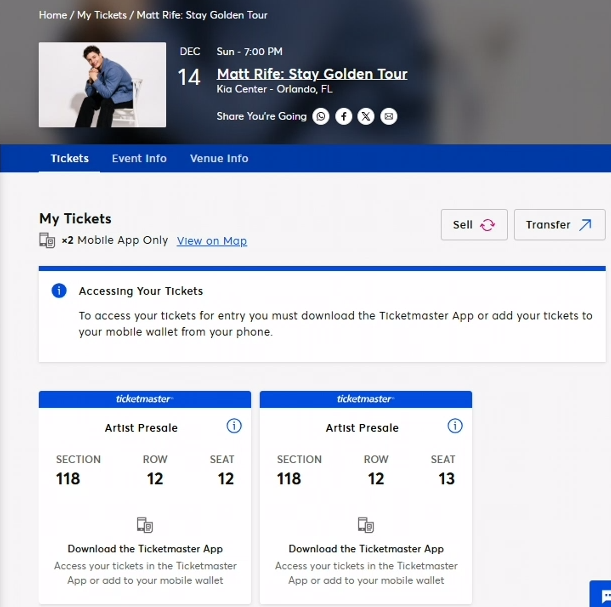
Task: Click blue info icon beside Accessing Your Tickets
Action: click(x=59, y=291)
